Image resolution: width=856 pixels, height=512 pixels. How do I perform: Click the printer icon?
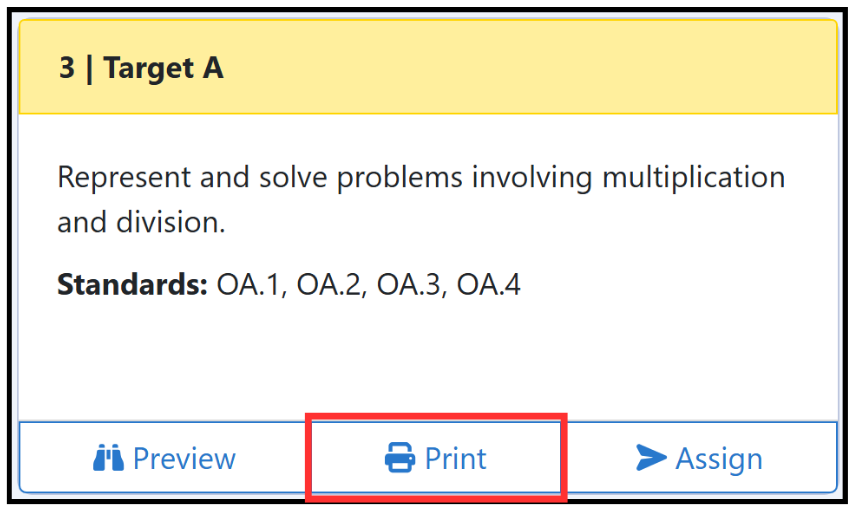click(400, 457)
